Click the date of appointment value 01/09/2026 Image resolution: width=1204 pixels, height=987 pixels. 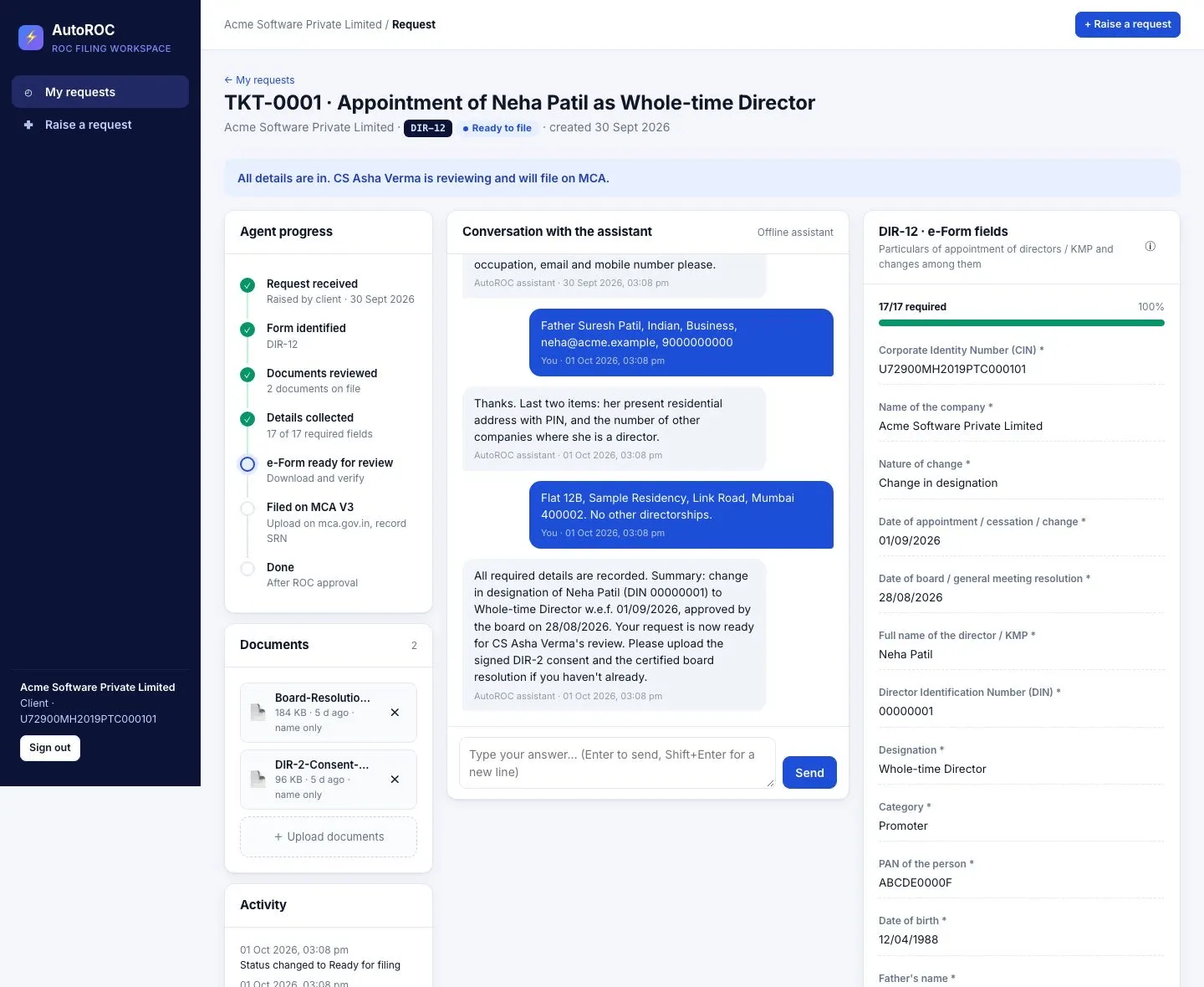pos(910,540)
